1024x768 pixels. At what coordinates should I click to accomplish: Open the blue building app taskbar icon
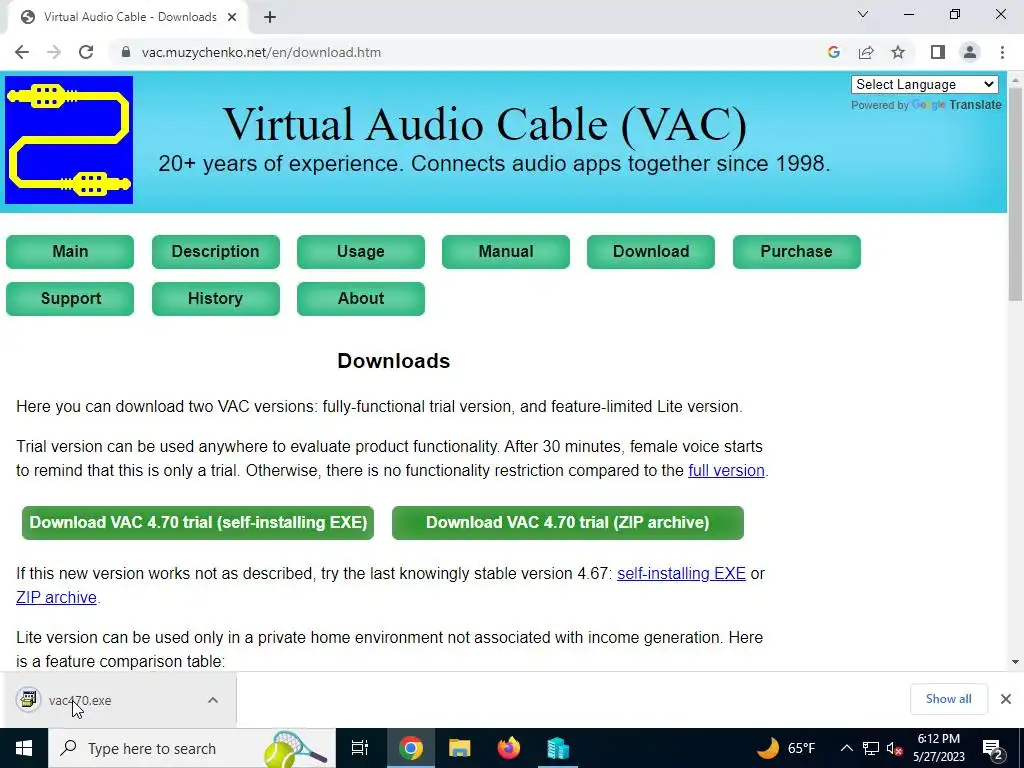pyautogui.click(x=558, y=748)
